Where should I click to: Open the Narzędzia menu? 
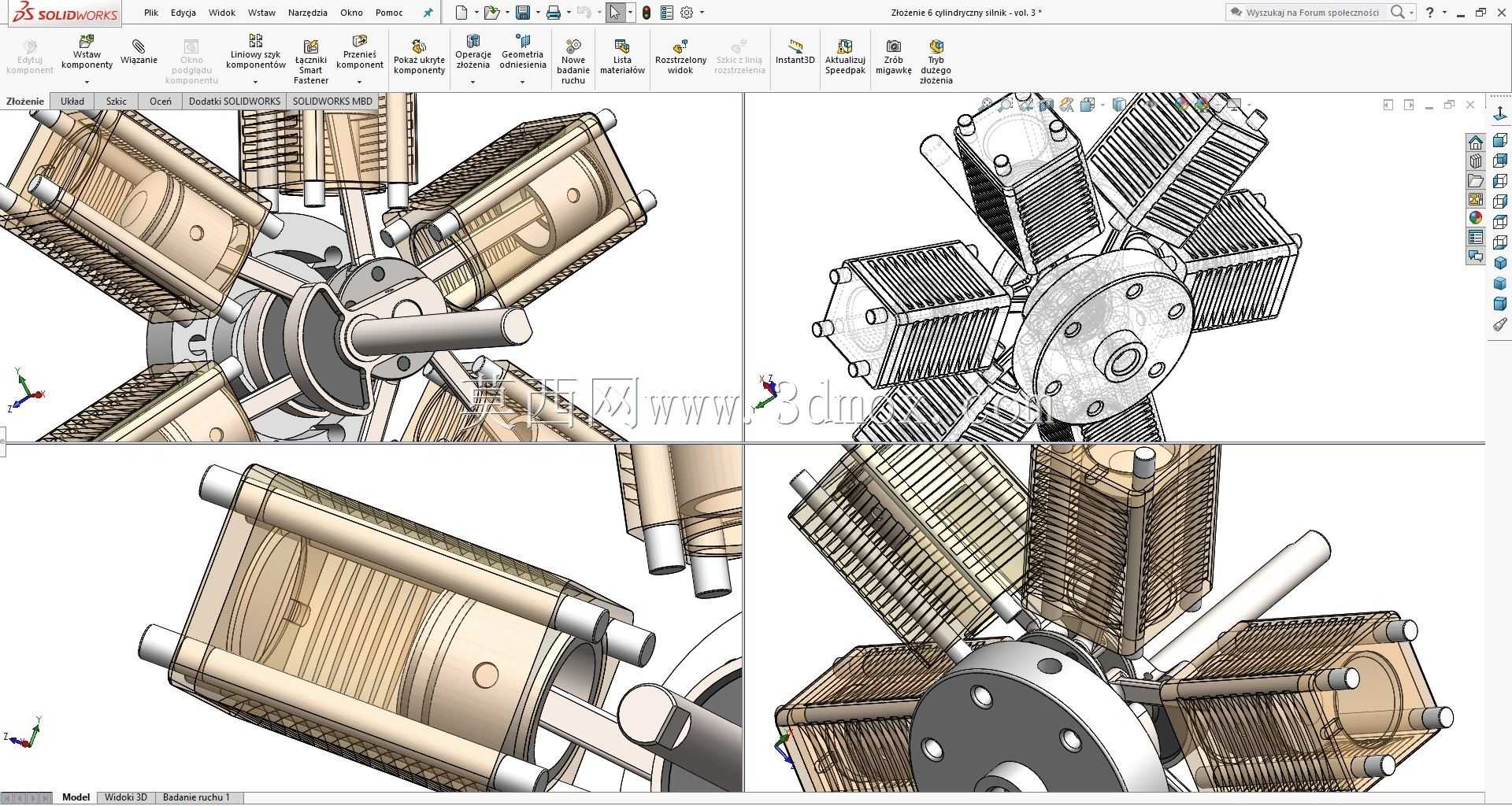(x=308, y=13)
